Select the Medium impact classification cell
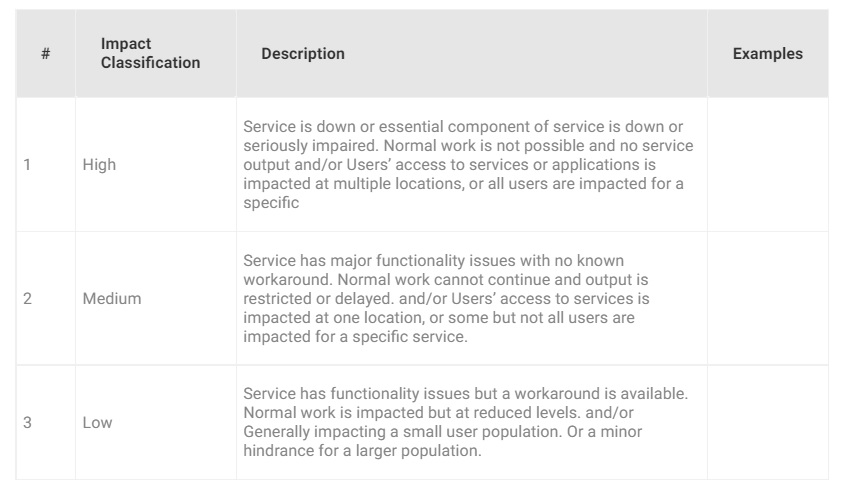Viewport: 849px width, 491px height. coord(112,298)
